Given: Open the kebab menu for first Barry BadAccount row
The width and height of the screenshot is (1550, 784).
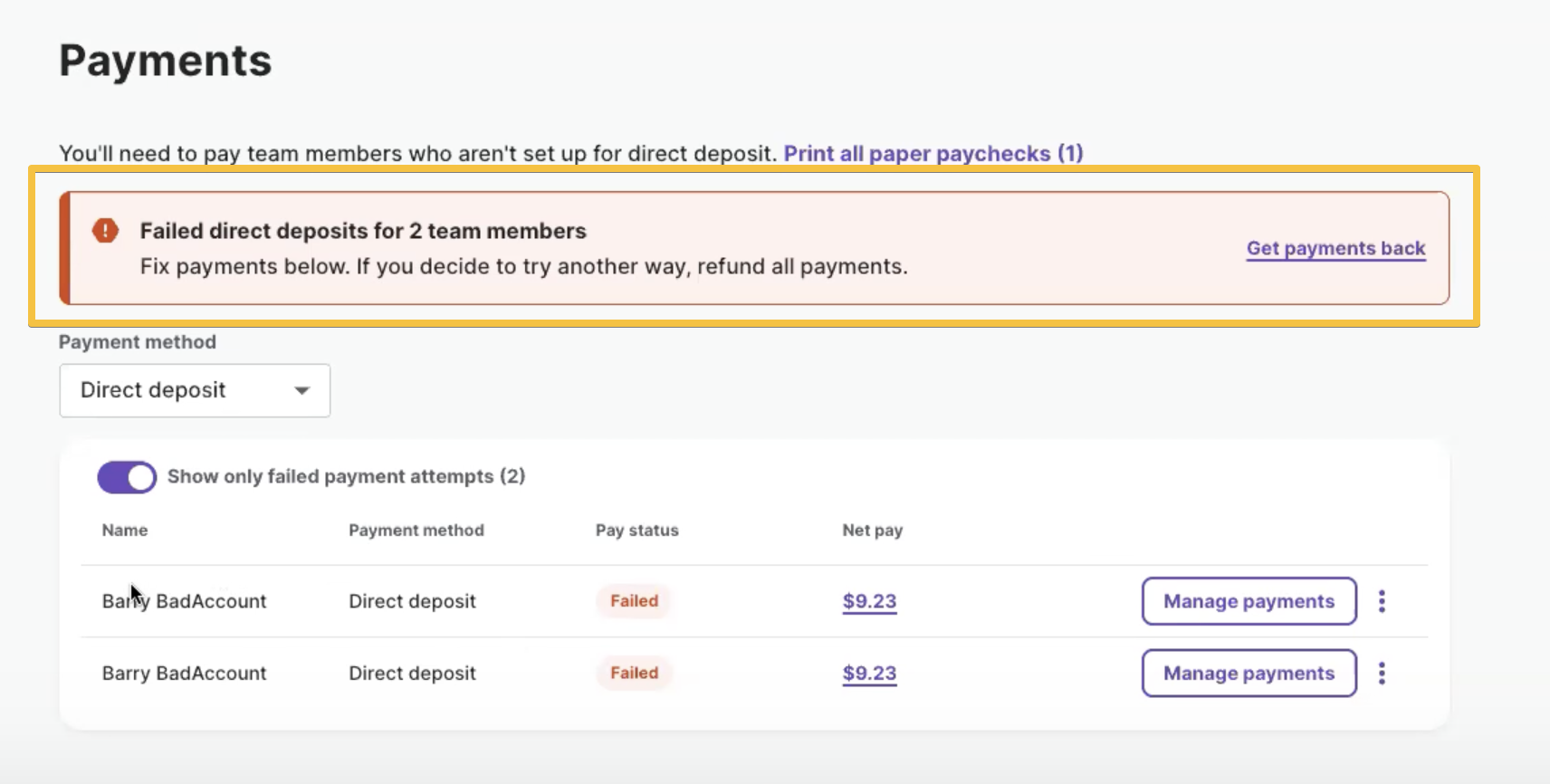Looking at the screenshot, I should 1382,600.
